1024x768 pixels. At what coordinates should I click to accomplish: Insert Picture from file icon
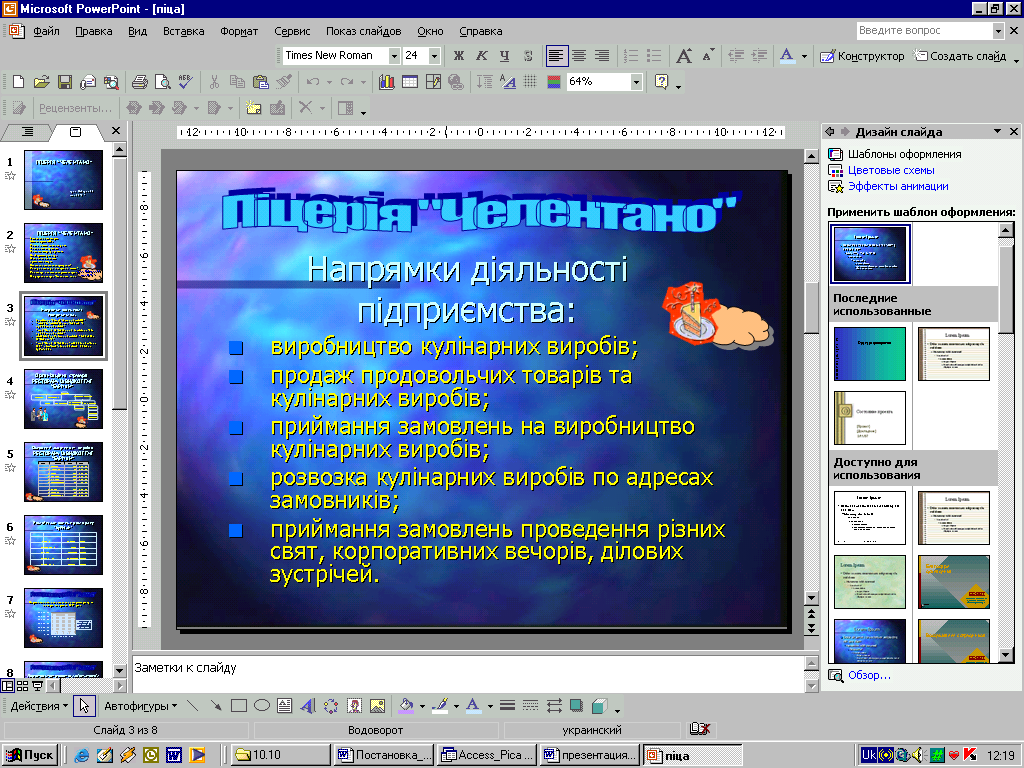377,706
